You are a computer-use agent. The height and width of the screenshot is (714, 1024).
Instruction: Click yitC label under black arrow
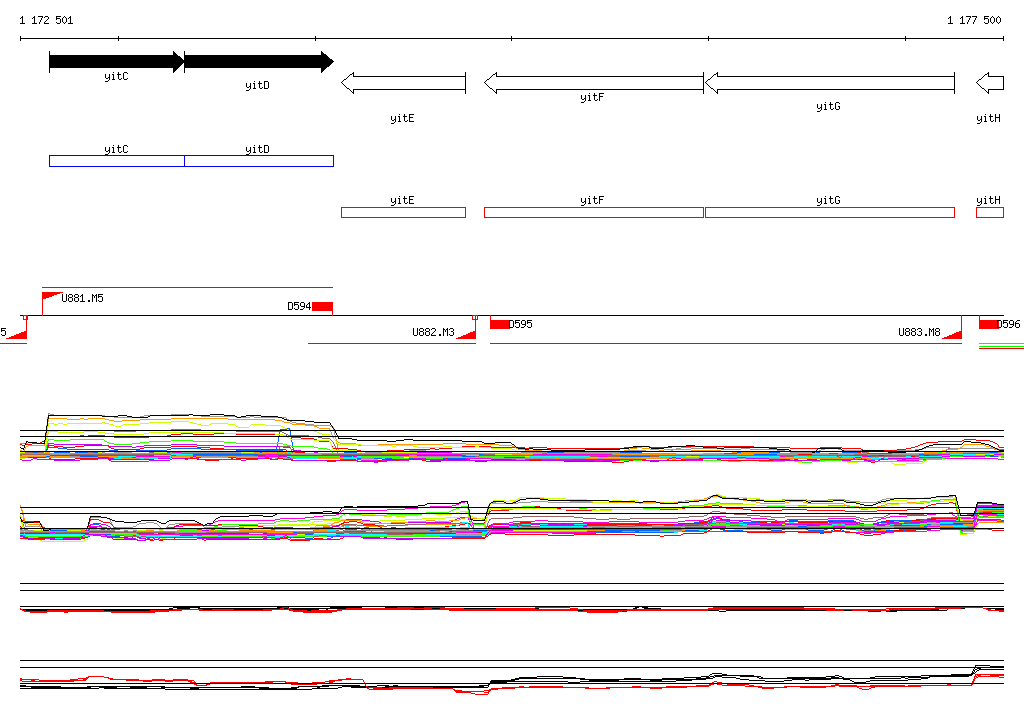point(116,76)
